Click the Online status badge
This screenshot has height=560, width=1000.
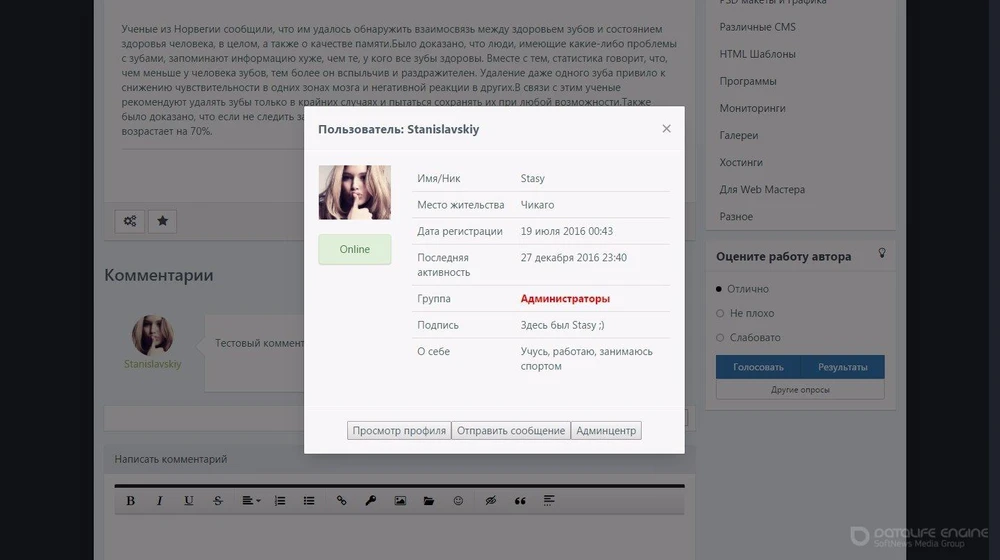[355, 249]
